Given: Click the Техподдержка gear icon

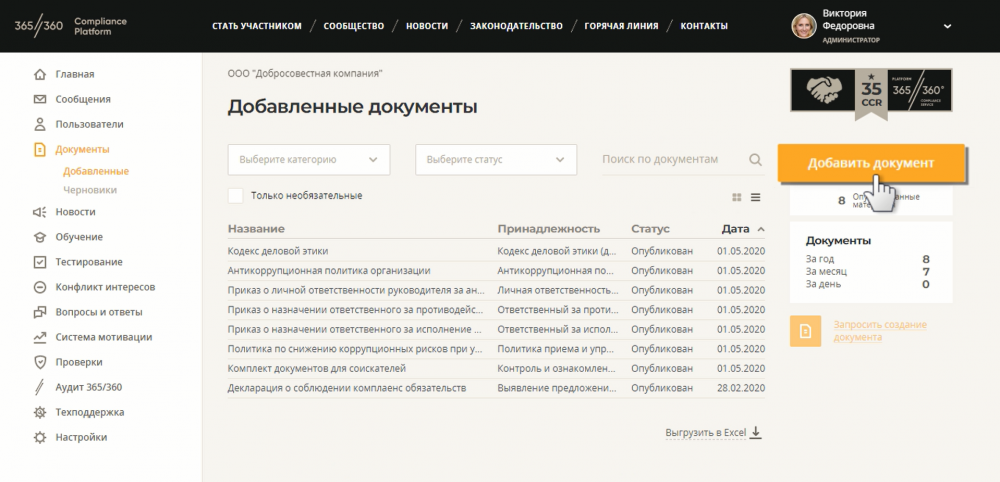Looking at the screenshot, I should click(x=40, y=412).
